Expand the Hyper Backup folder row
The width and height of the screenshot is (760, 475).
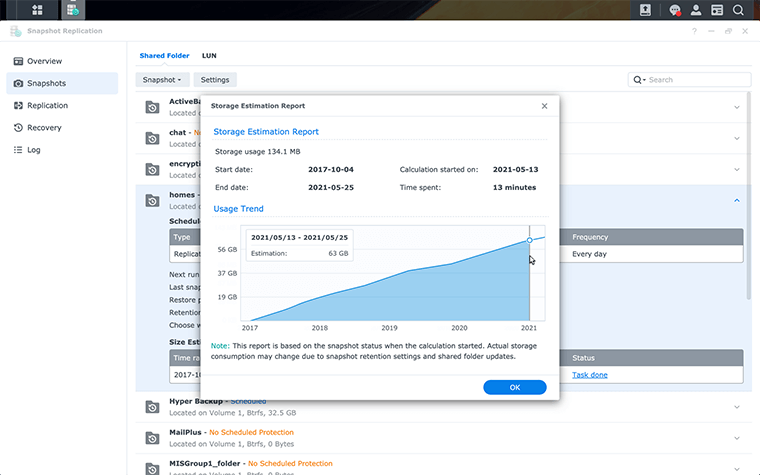737,406
